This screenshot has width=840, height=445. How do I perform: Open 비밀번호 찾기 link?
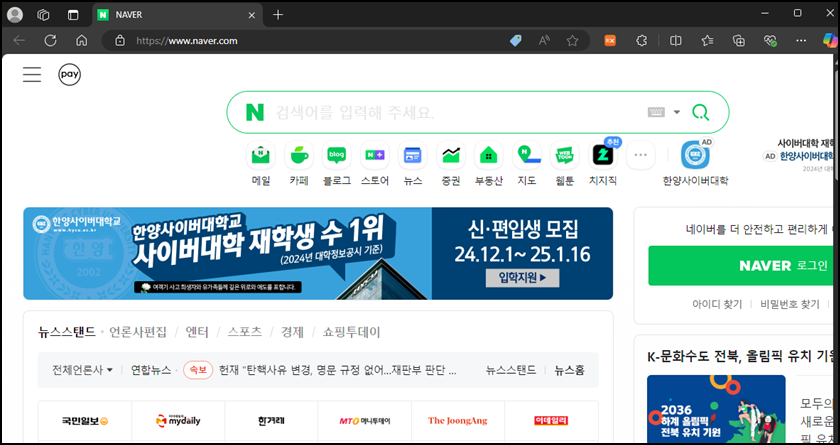pyautogui.click(x=790, y=304)
